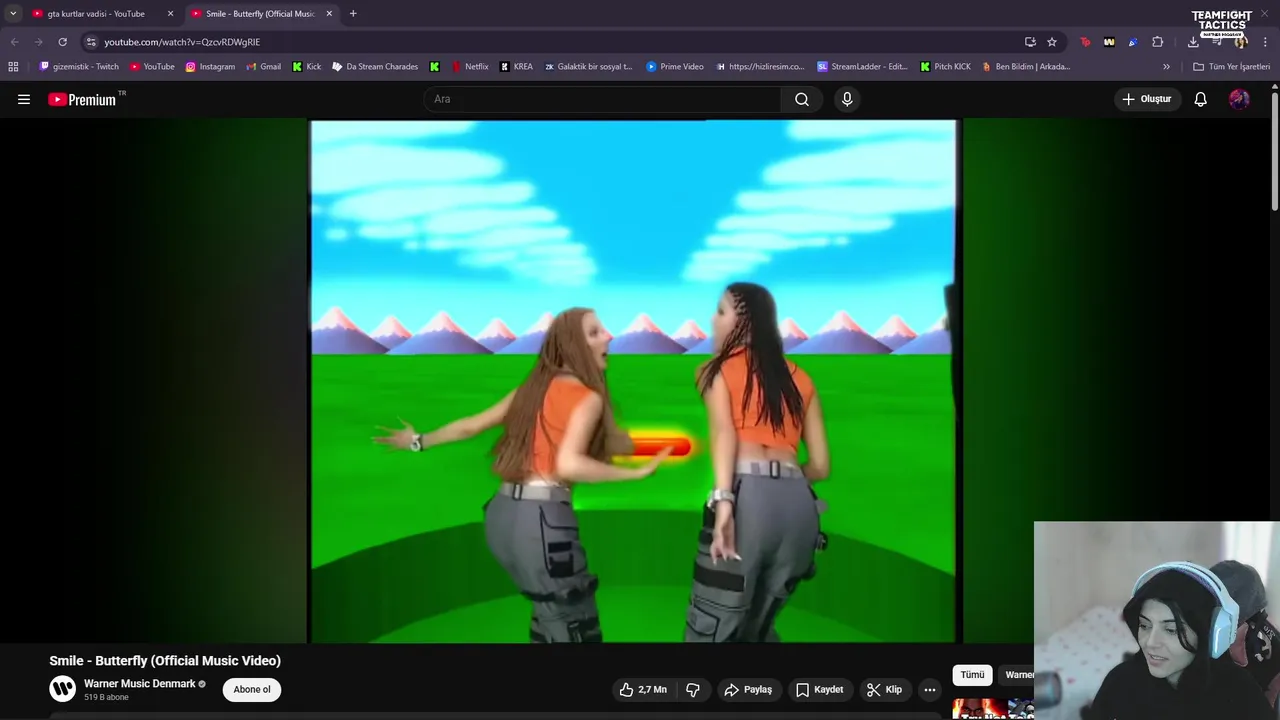Viewport: 1280px width, 720px height.
Task: Click the Oluştur create button
Action: [x=1146, y=99]
